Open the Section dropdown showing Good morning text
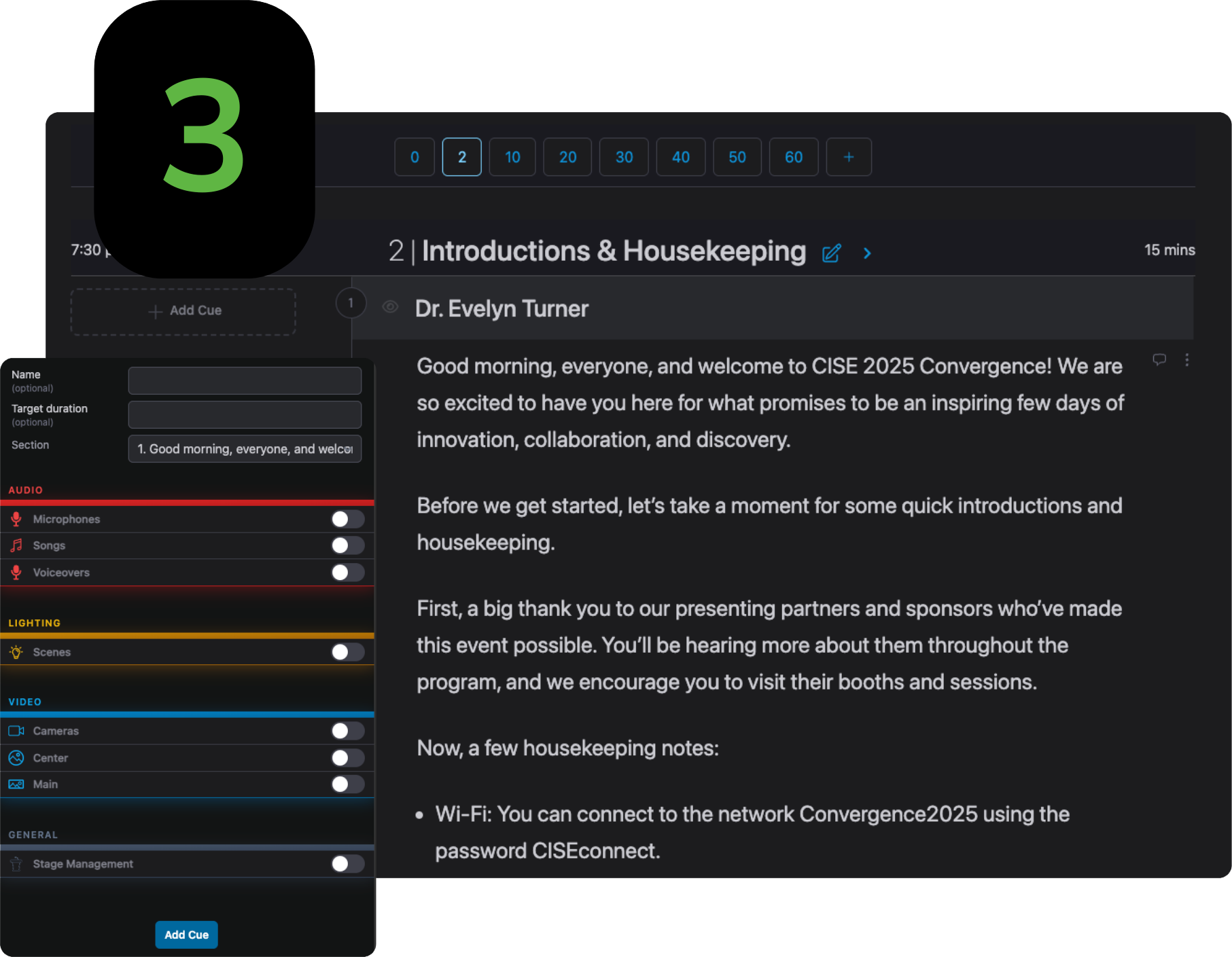 pyautogui.click(x=245, y=449)
